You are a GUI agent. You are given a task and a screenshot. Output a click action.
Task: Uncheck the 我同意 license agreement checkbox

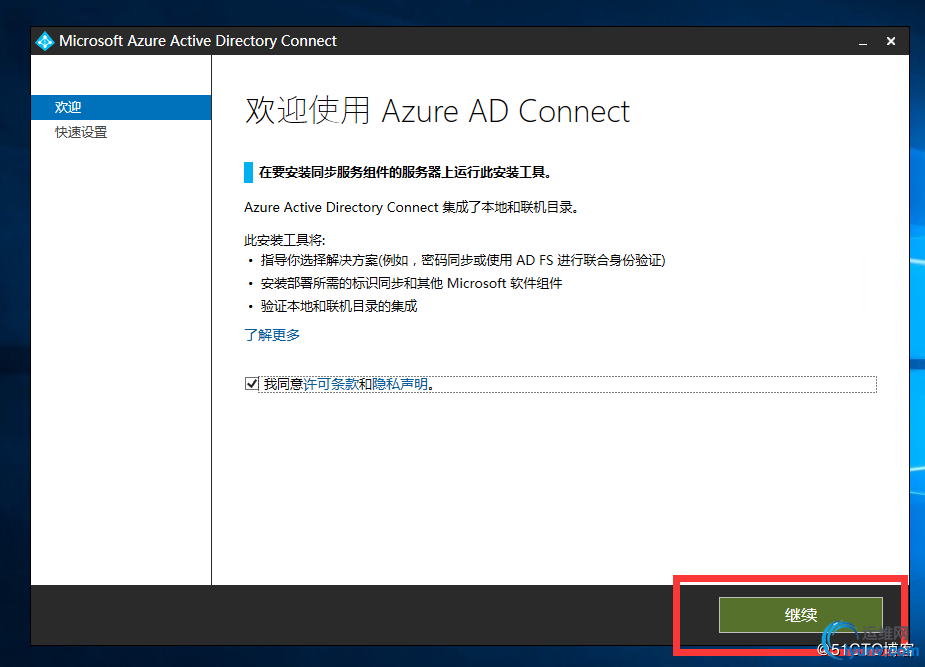252,384
